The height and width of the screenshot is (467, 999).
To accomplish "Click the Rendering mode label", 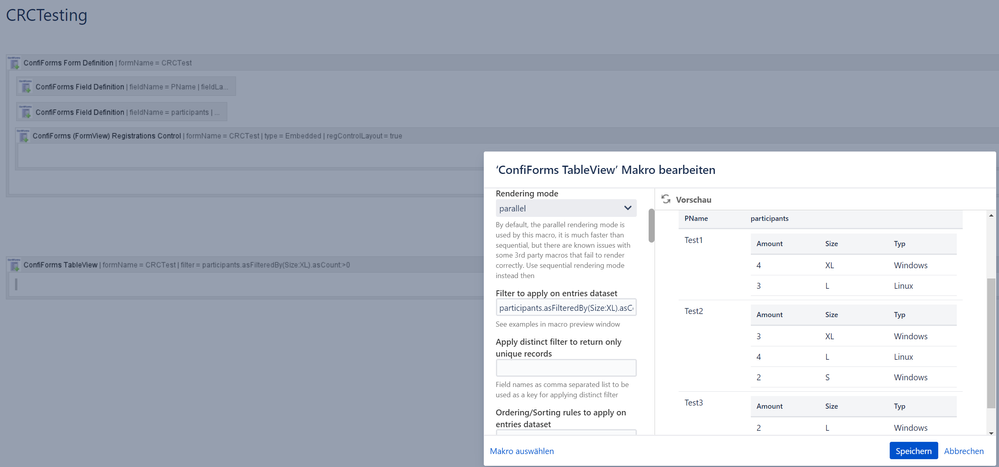I will [x=528, y=193].
